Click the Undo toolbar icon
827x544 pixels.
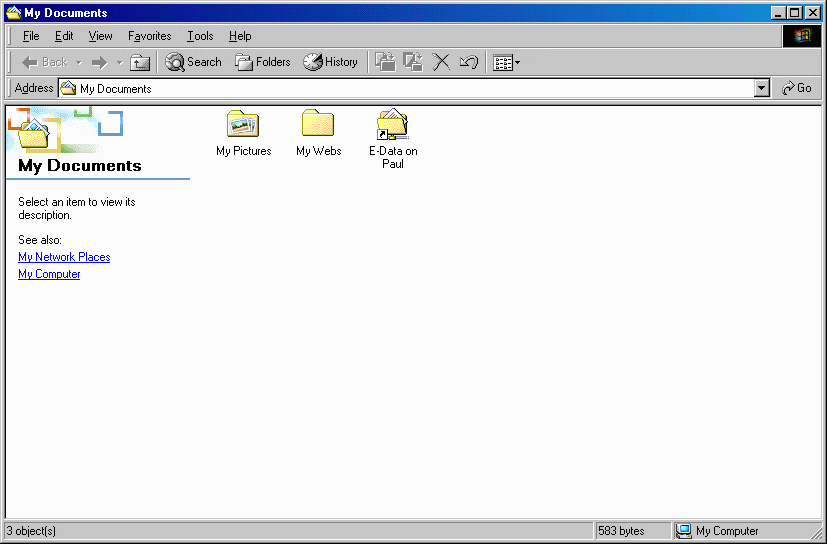[x=469, y=62]
